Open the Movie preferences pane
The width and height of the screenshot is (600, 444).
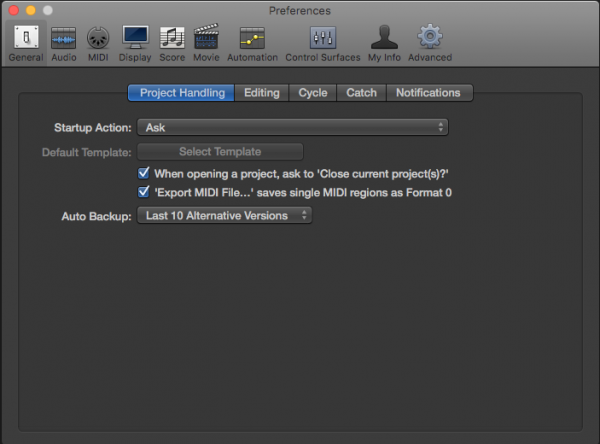point(206,43)
